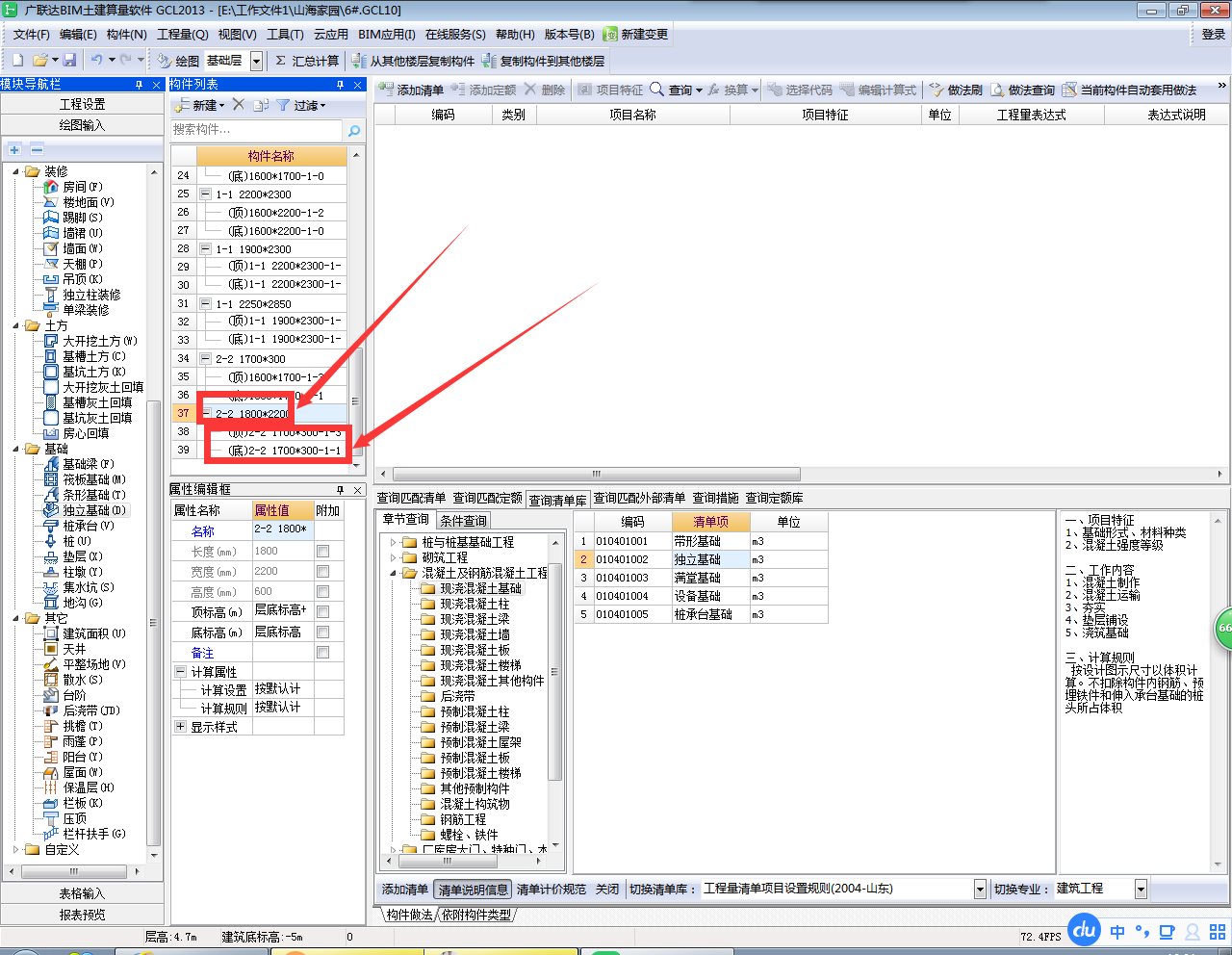Select 栏杆扶手 (G) in the tree

93,834
